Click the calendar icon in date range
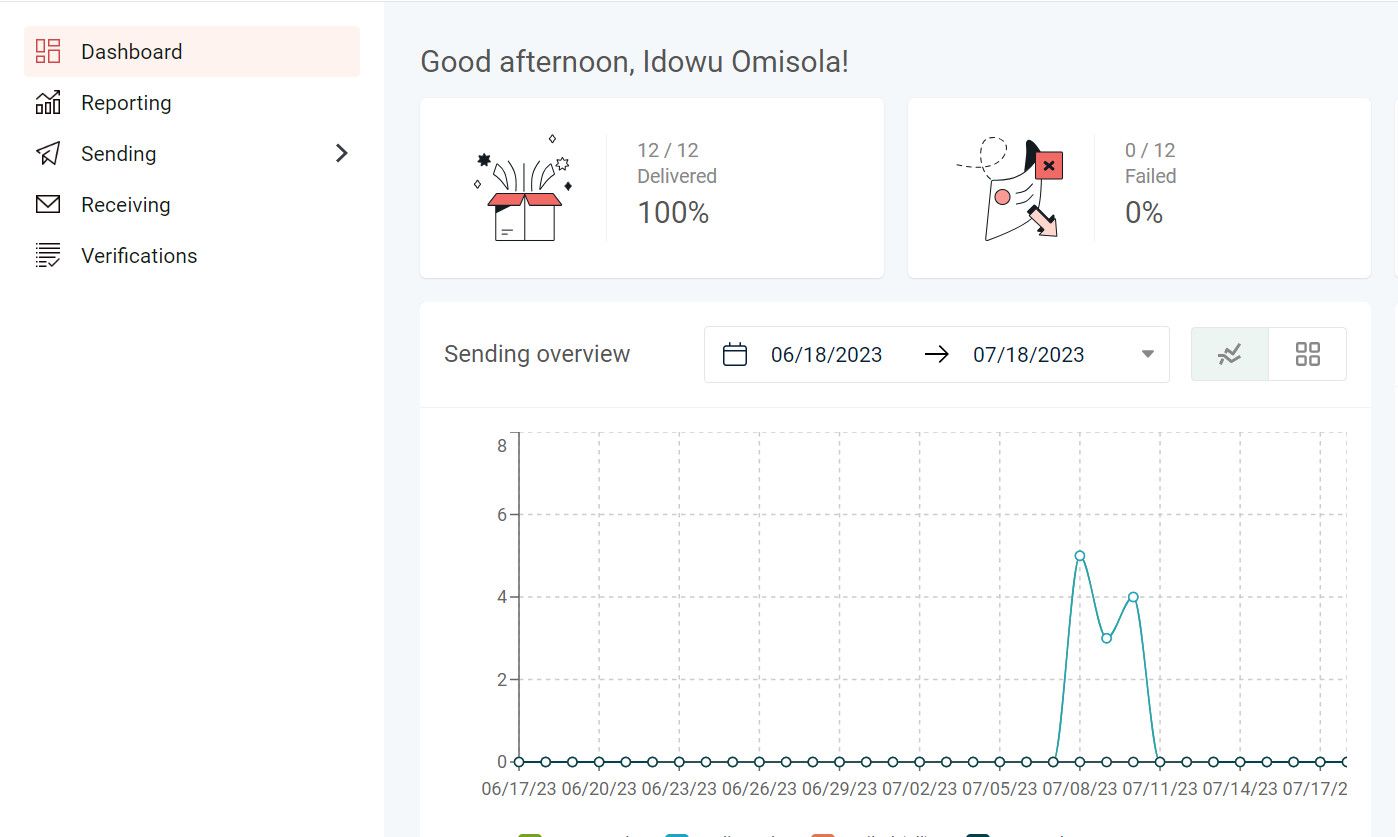The height and width of the screenshot is (837, 1398). [735, 355]
